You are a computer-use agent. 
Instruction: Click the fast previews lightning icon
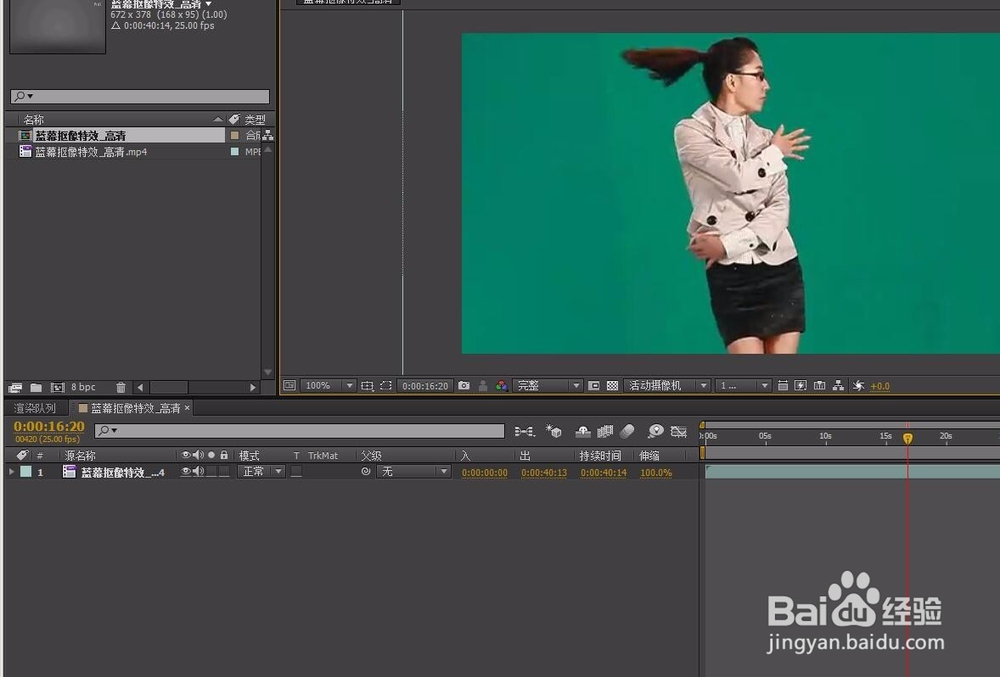point(801,386)
